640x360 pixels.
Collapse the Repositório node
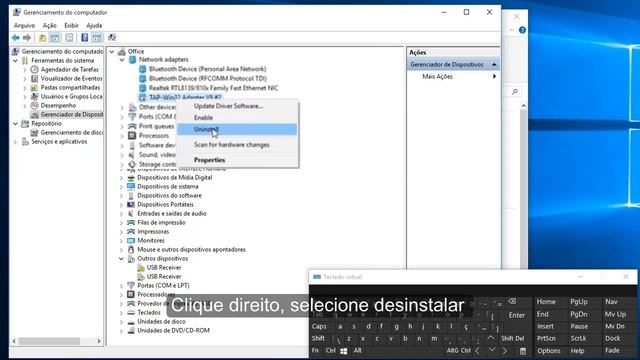(x=16, y=124)
